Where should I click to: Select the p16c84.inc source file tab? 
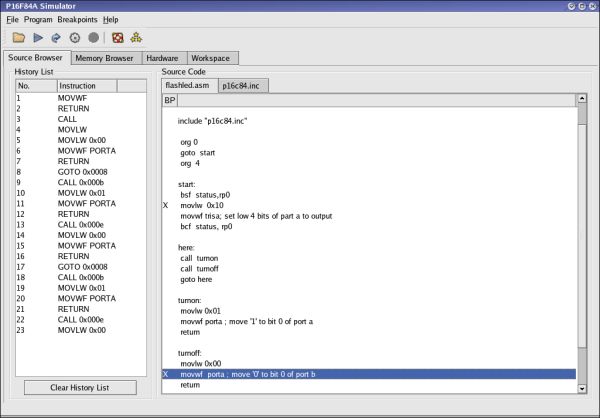[x=243, y=86]
